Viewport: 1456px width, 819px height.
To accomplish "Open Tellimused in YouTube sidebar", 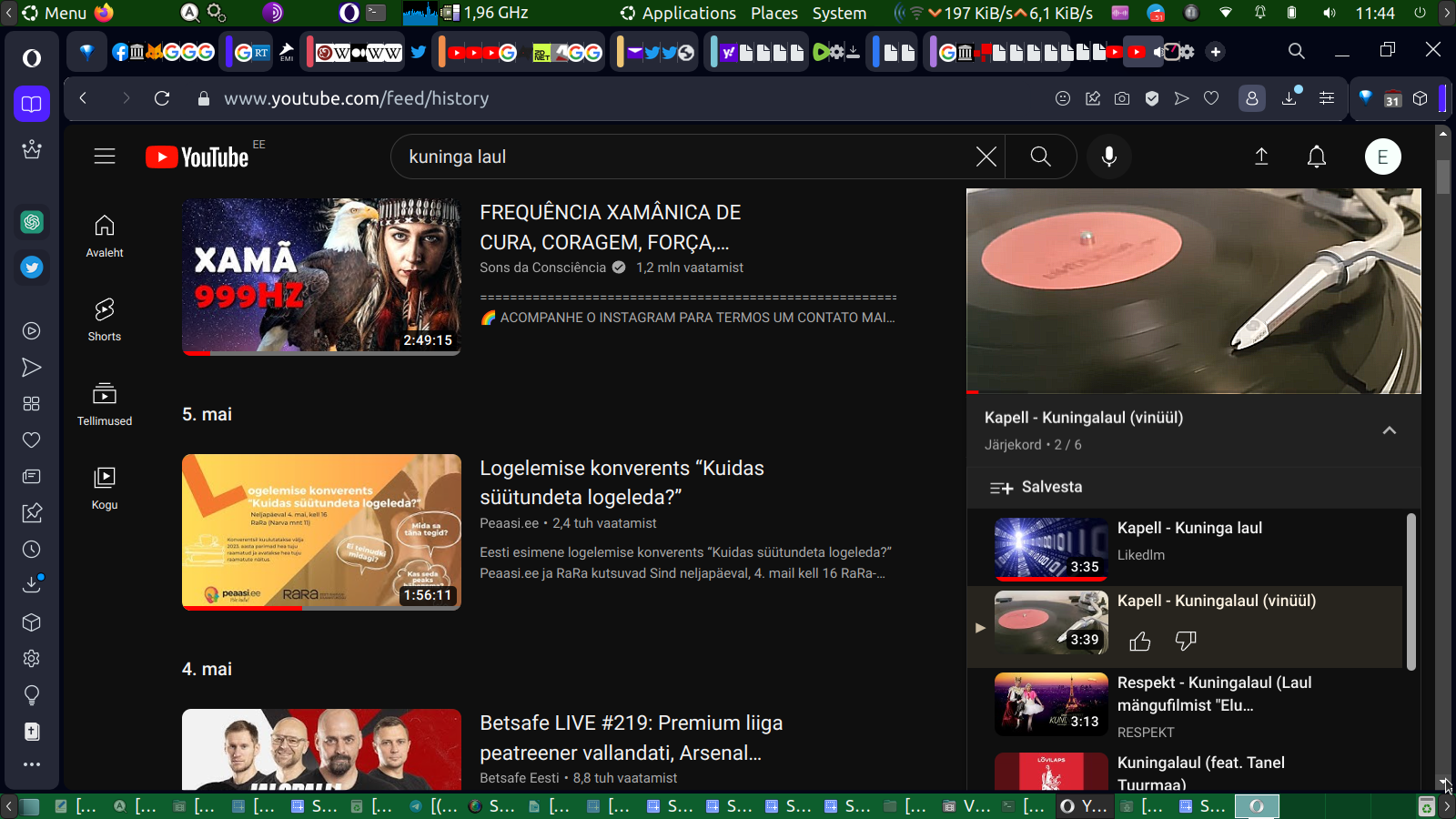I will 105,404.
